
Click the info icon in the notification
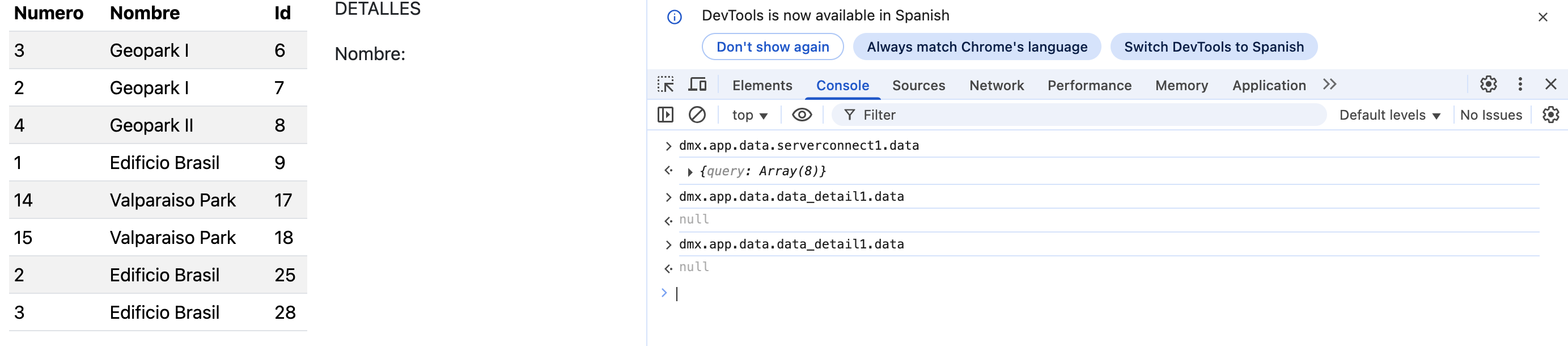click(675, 17)
